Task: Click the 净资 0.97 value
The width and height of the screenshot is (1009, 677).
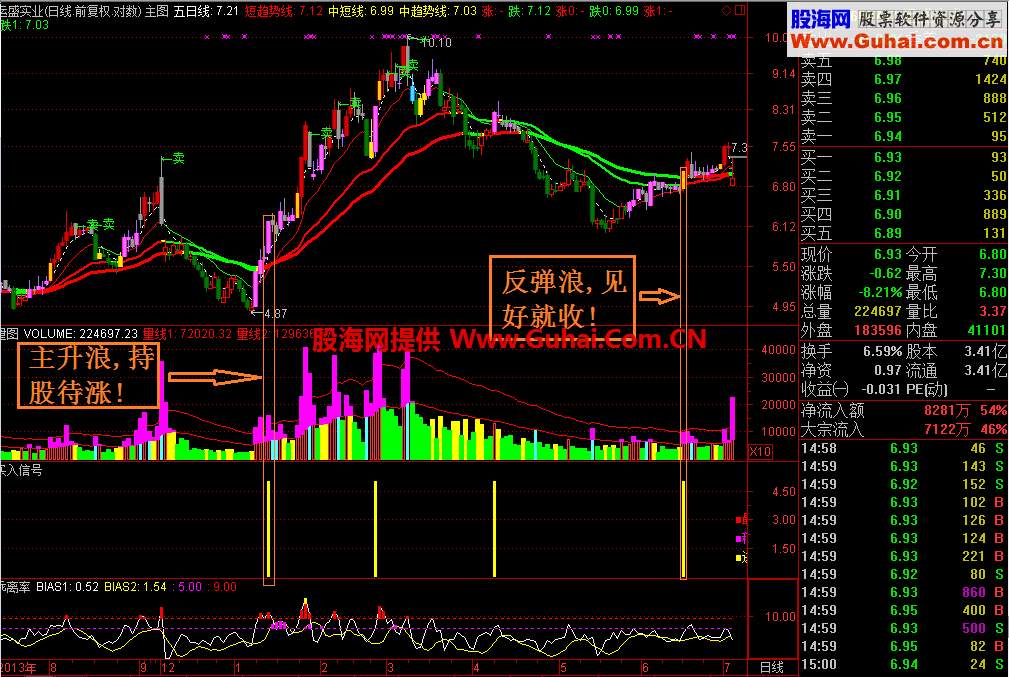Action: coord(888,371)
